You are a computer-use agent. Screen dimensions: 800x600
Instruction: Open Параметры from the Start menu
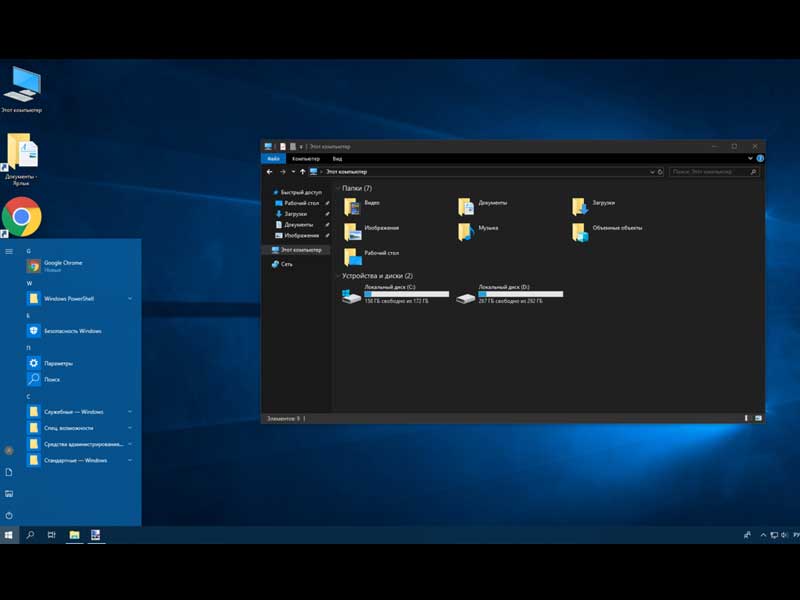[x=58, y=363]
